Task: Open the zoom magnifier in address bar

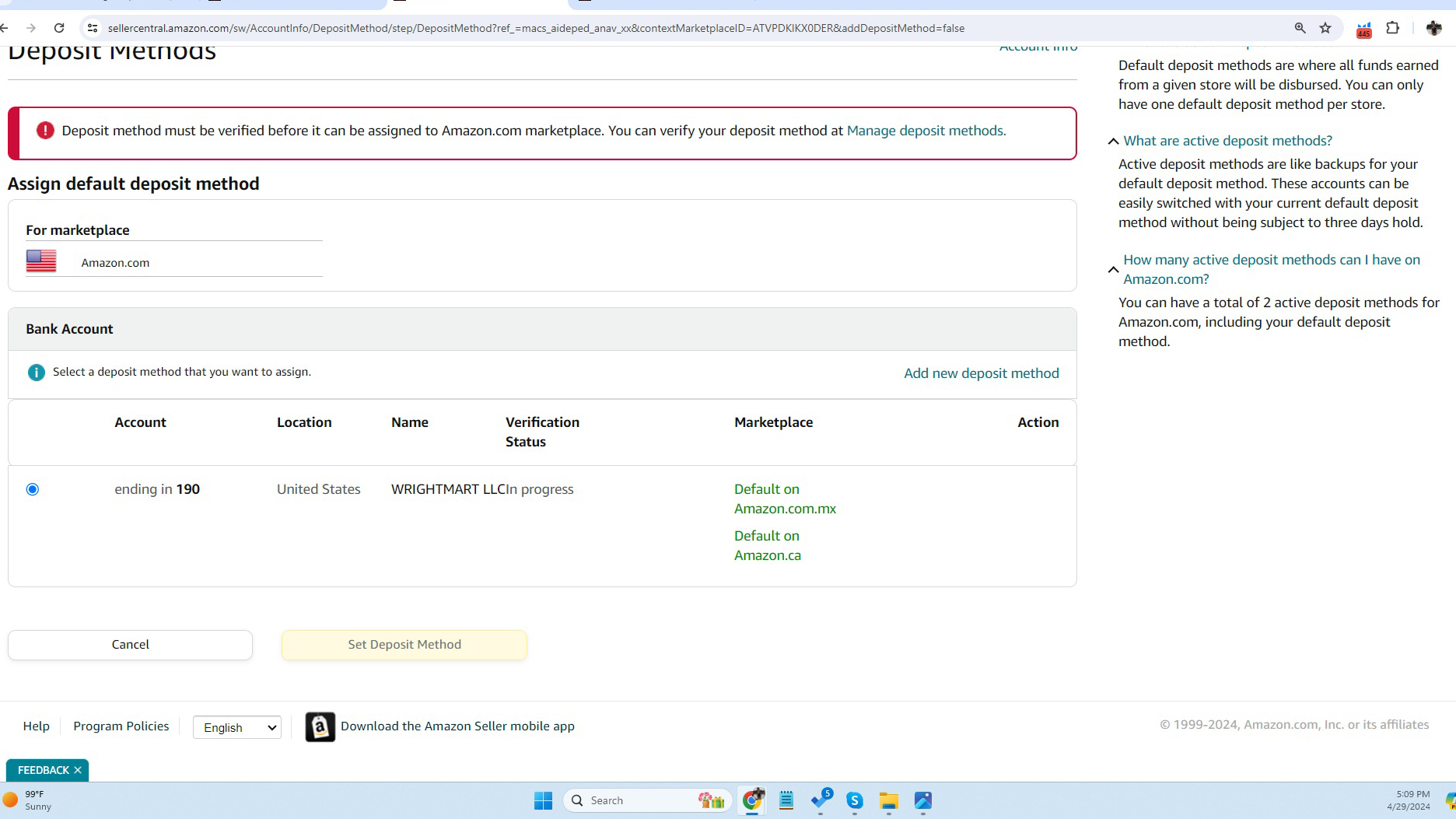Action: point(1300,28)
